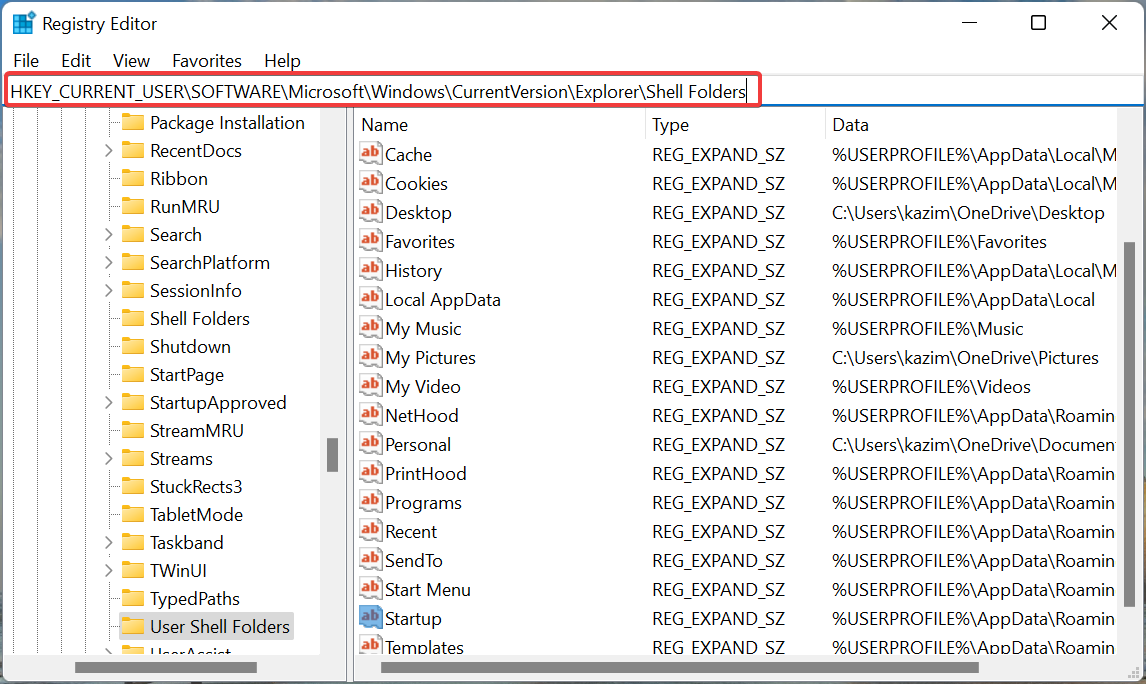
Task: Click the string value icon beside My Pictures
Action: point(371,357)
